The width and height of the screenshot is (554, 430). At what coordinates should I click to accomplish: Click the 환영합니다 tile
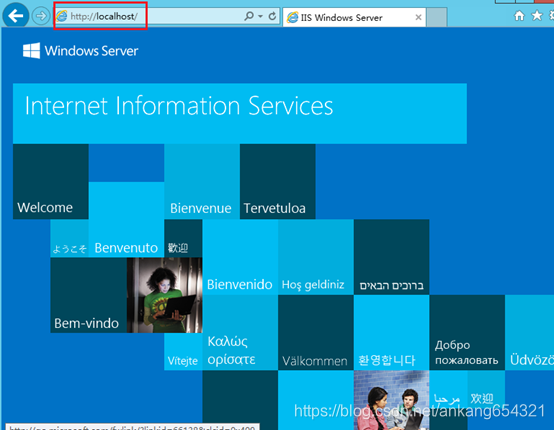pyautogui.click(x=391, y=333)
